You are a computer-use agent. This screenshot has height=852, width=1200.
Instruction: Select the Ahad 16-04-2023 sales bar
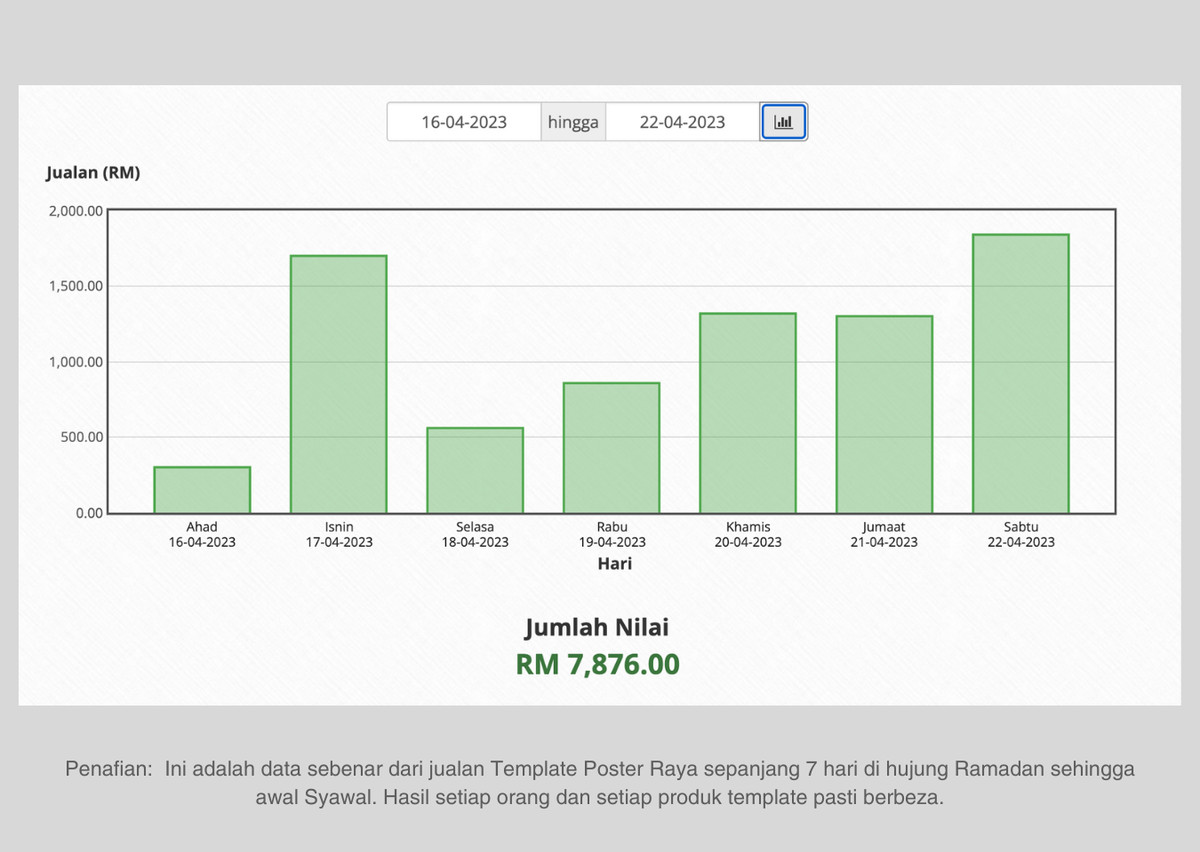pyautogui.click(x=202, y=490)
